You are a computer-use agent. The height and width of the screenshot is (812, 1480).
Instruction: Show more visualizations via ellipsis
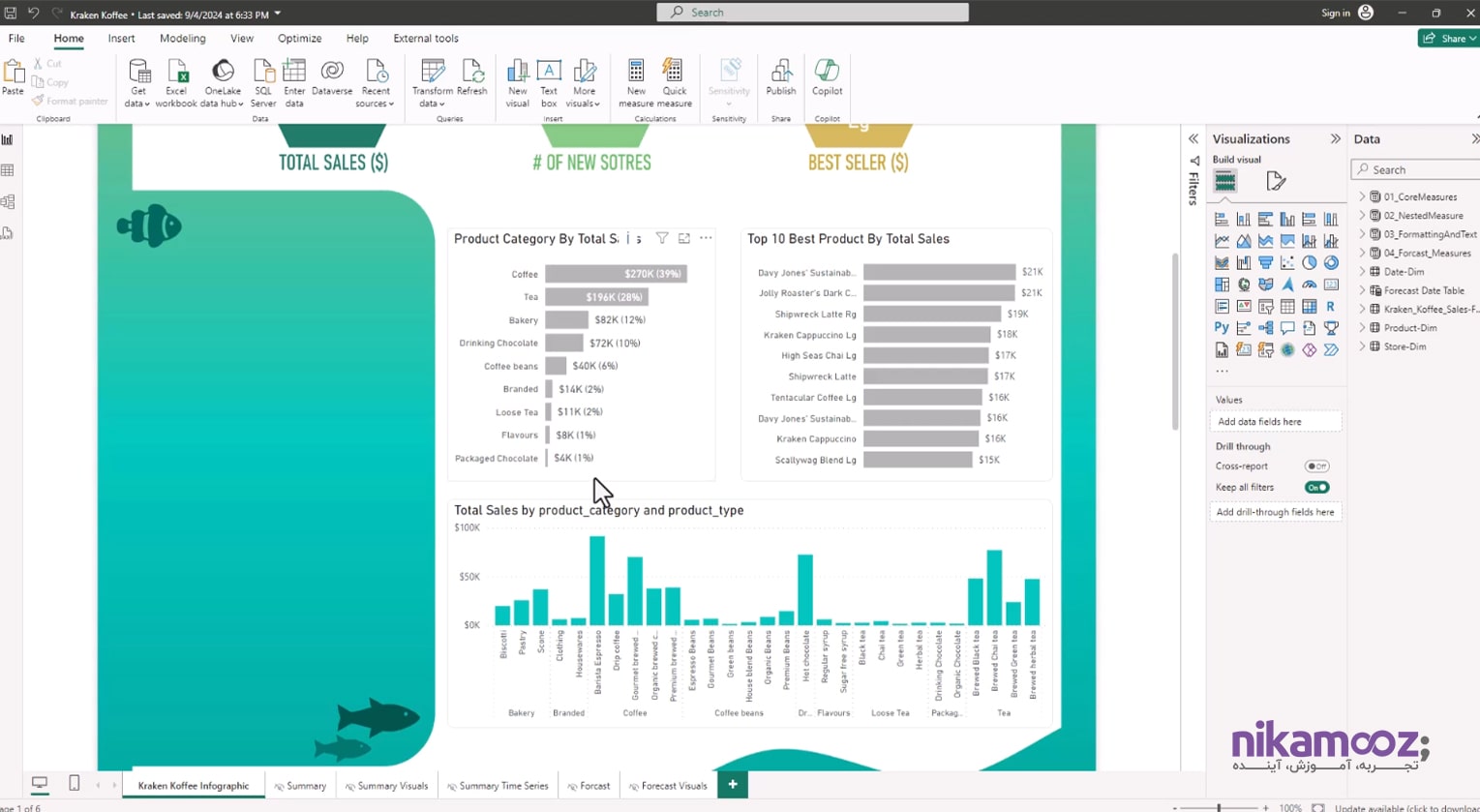click(1222, 371)
